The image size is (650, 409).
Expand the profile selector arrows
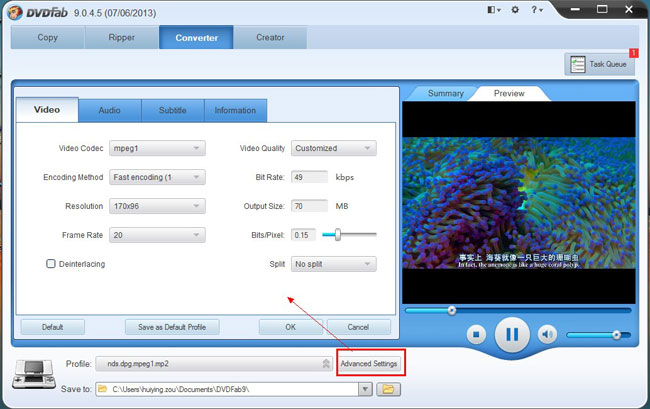[x=326, y=364]
